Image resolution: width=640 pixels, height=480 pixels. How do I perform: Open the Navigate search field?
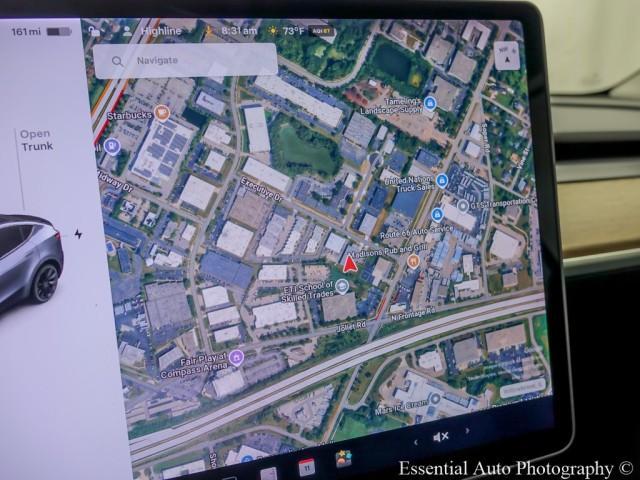185,61
